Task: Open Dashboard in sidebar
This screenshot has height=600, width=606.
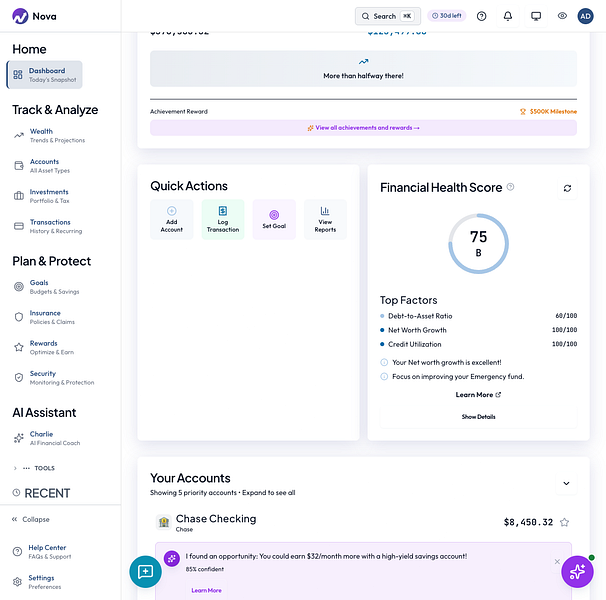Action: pyautogui.click(x=44, y=75)
